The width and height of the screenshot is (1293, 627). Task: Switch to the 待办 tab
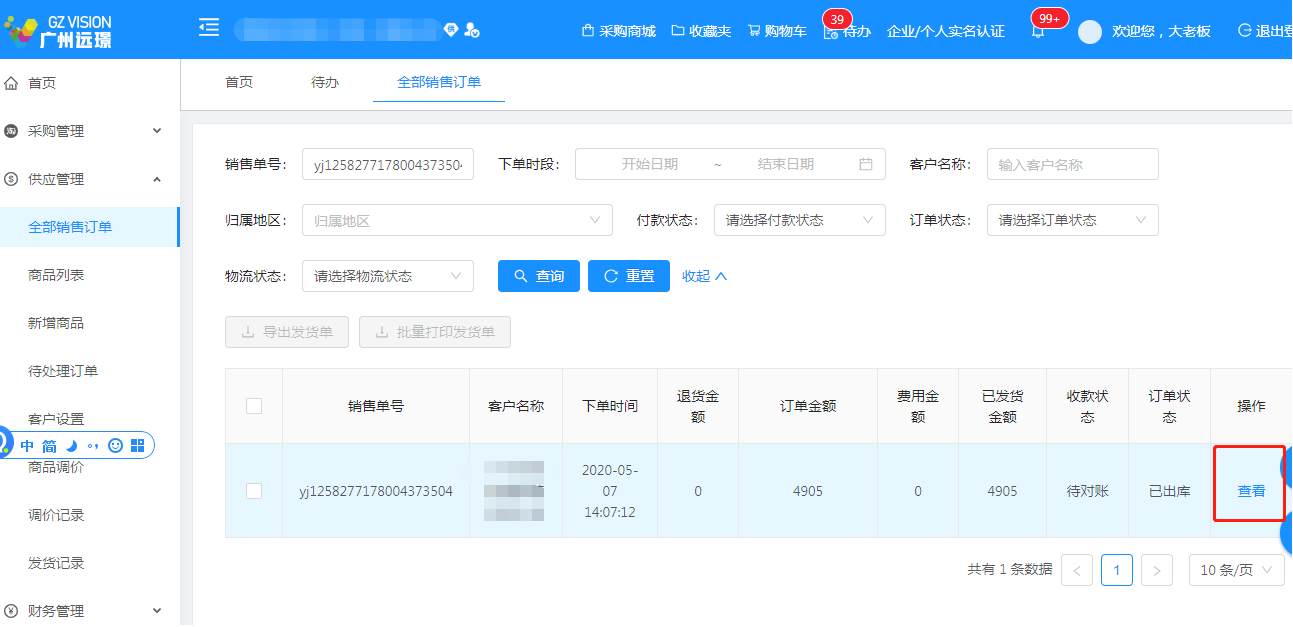[x=325, y=82]
